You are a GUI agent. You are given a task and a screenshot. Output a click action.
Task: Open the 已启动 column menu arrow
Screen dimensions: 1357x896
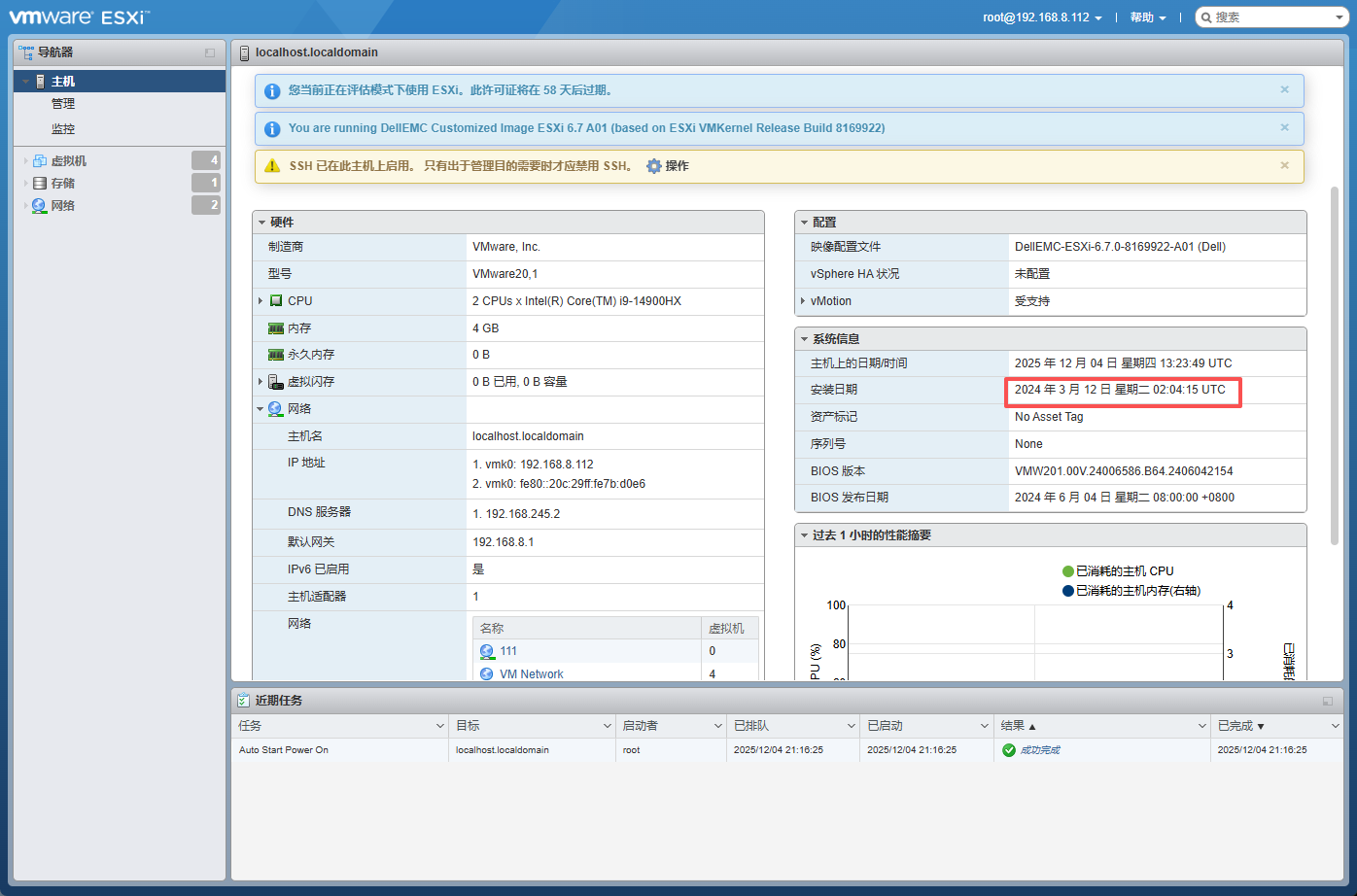coord(985,726)
